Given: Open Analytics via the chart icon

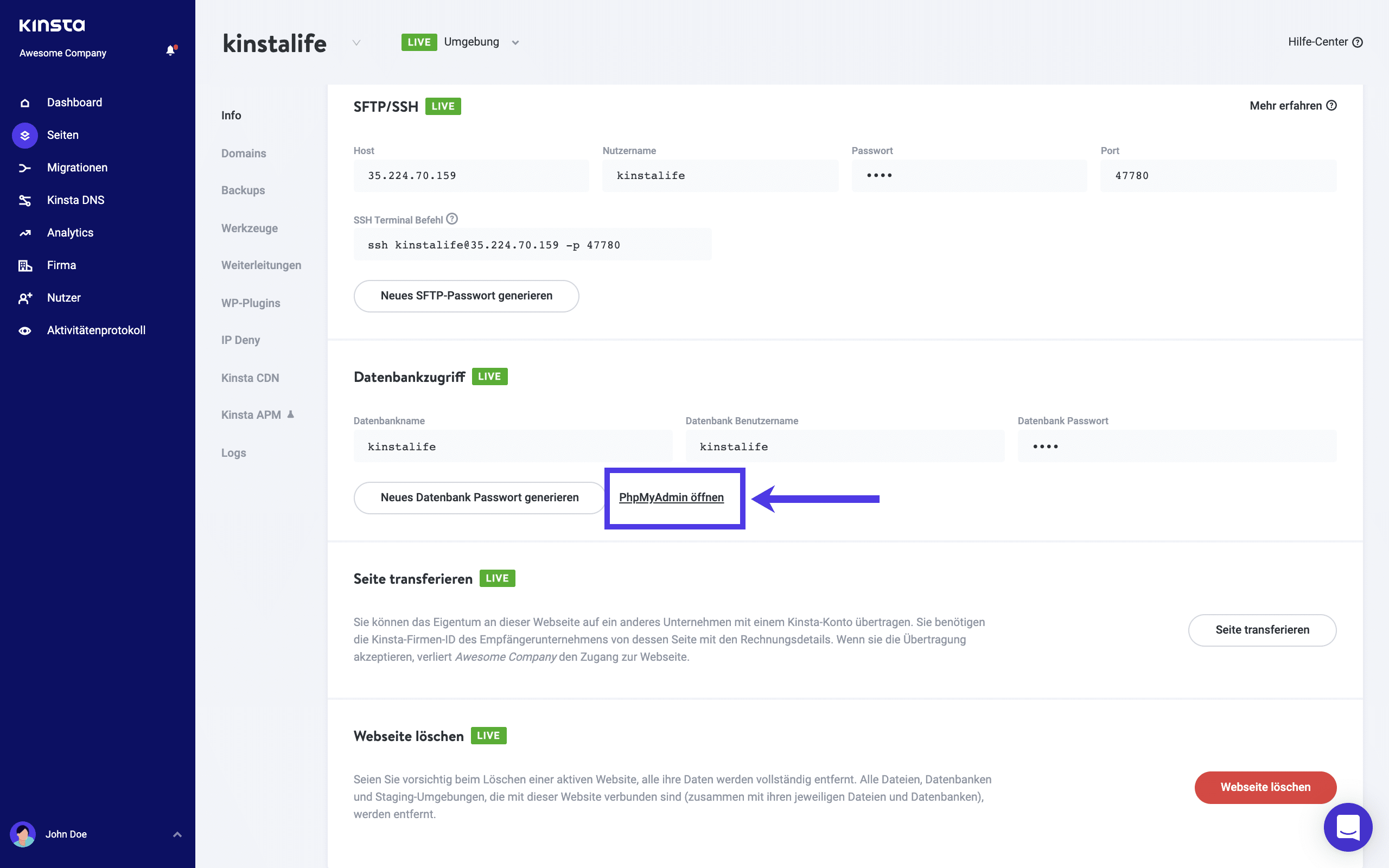Looking at the screenshot, I should (x=24, y=232).
